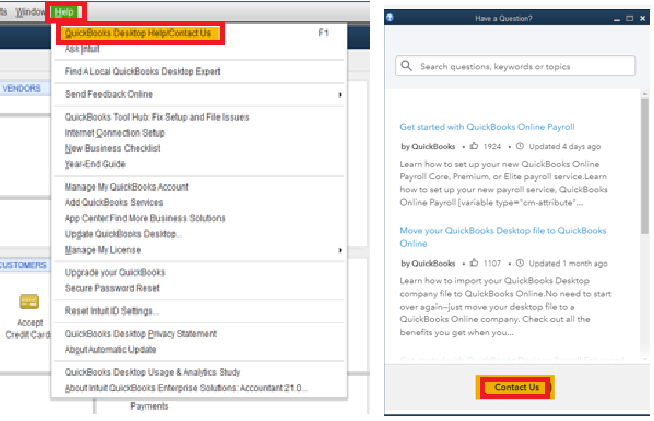
Task: Select Manage My QuickBooks Account
Action: click(126, 187)
